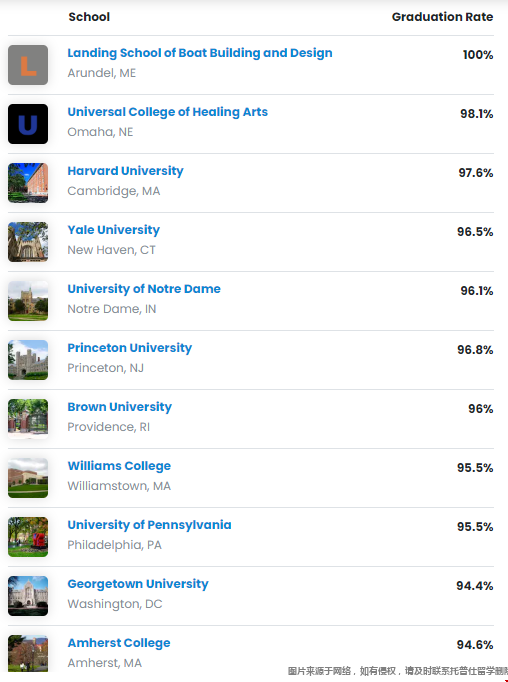Open the Yale University campus thumbnail
This screenshot has width=508, height=682.
pos(28,242)
